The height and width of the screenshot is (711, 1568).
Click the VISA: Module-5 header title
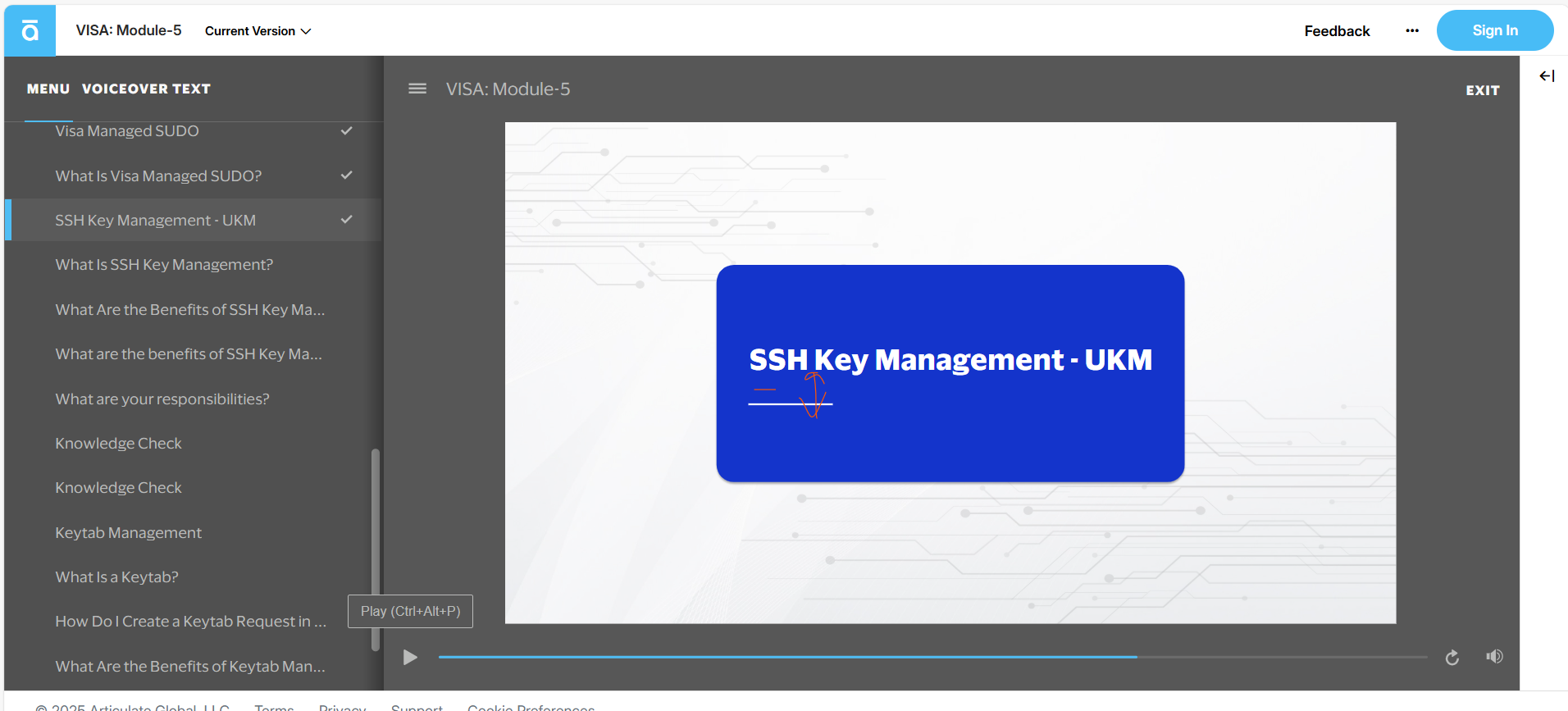coord(129,30)
